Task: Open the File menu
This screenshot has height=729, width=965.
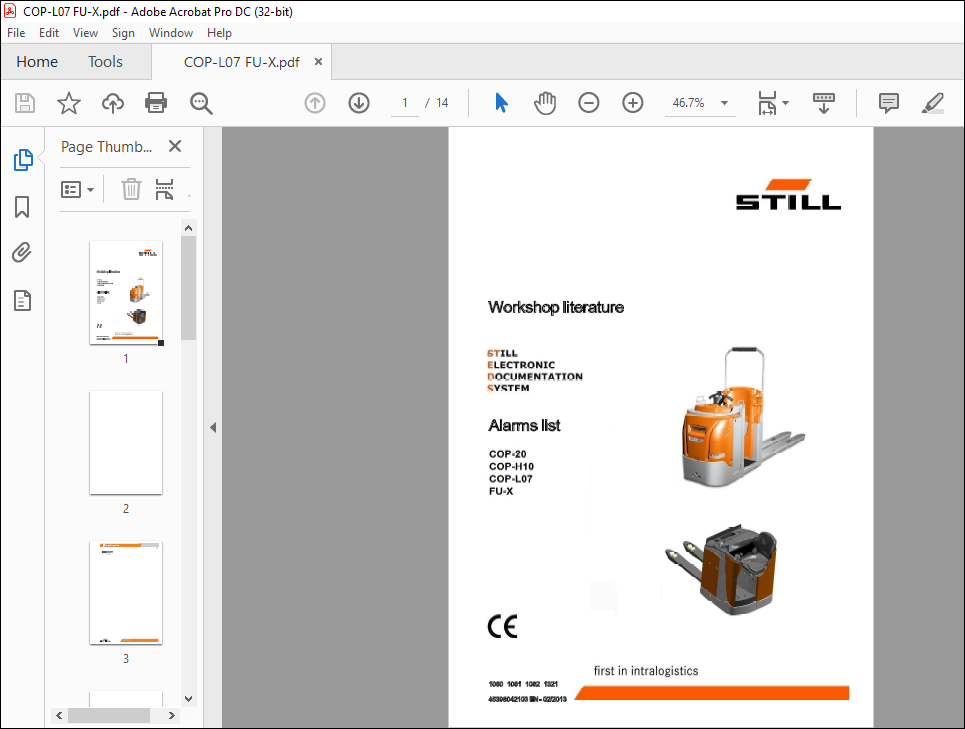Action: tap(16, 33)
